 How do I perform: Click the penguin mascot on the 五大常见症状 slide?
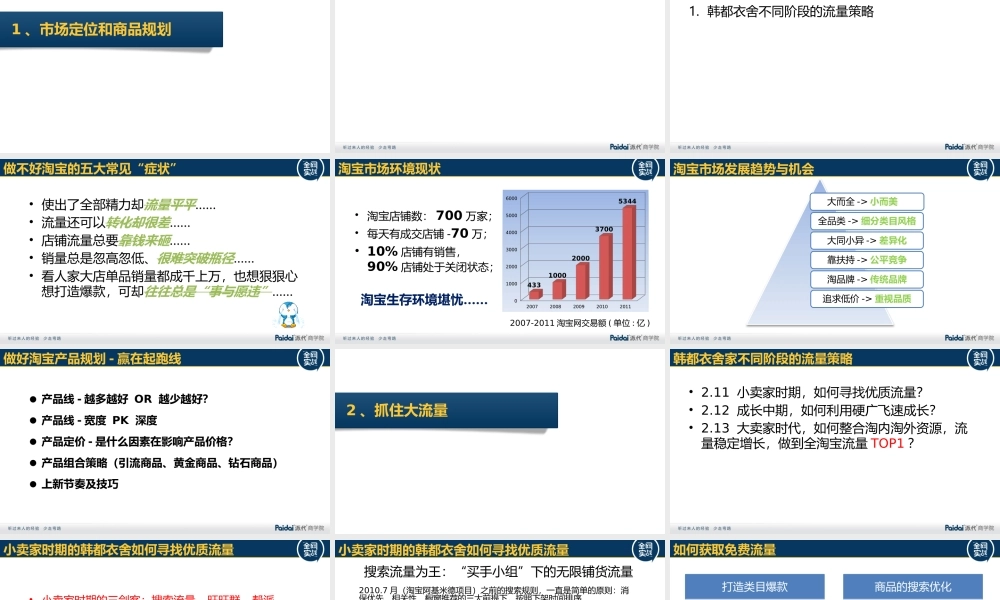pos(287,316)
